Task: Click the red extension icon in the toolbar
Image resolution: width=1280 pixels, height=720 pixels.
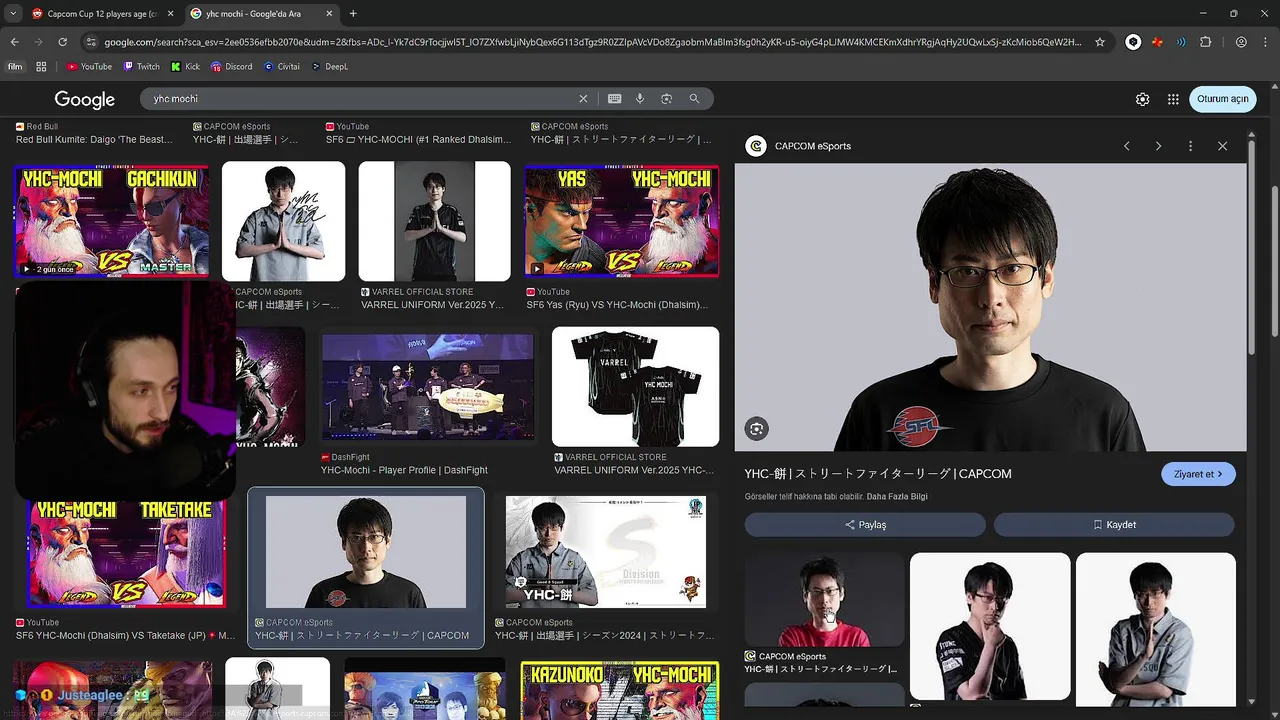Action: (x=1157, y=42)
